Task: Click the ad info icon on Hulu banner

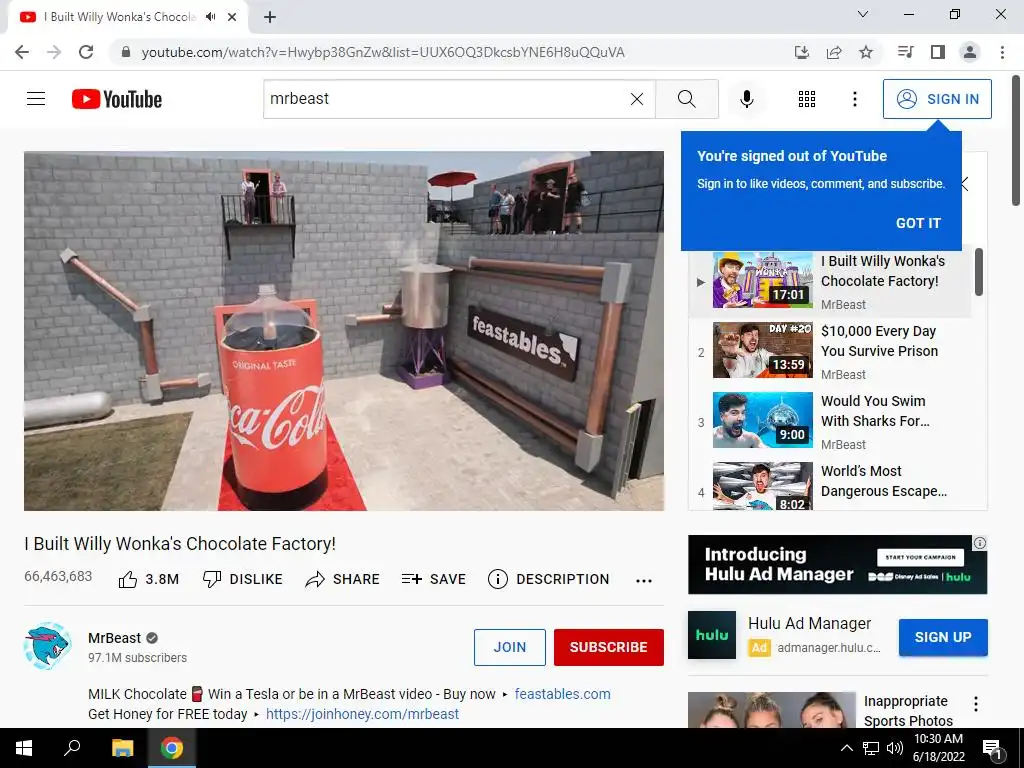Action: coord(980,543)
